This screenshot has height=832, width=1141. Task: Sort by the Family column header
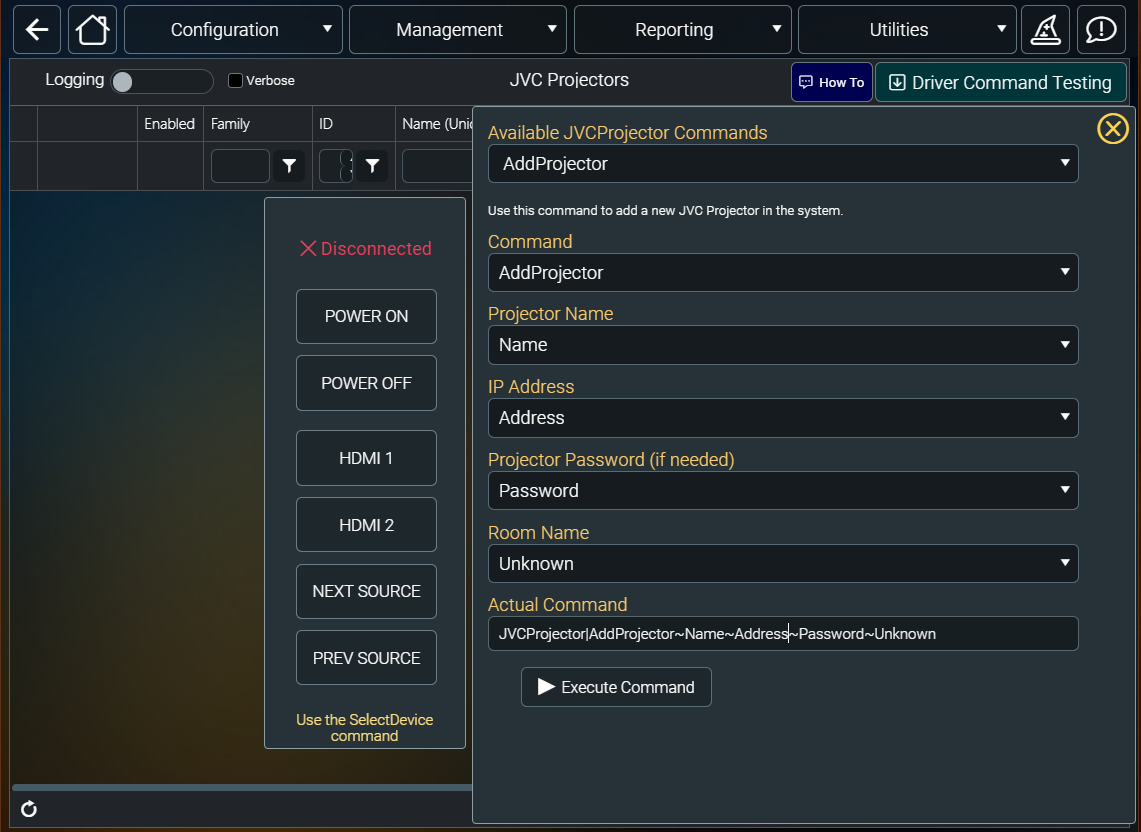point(258,124)
